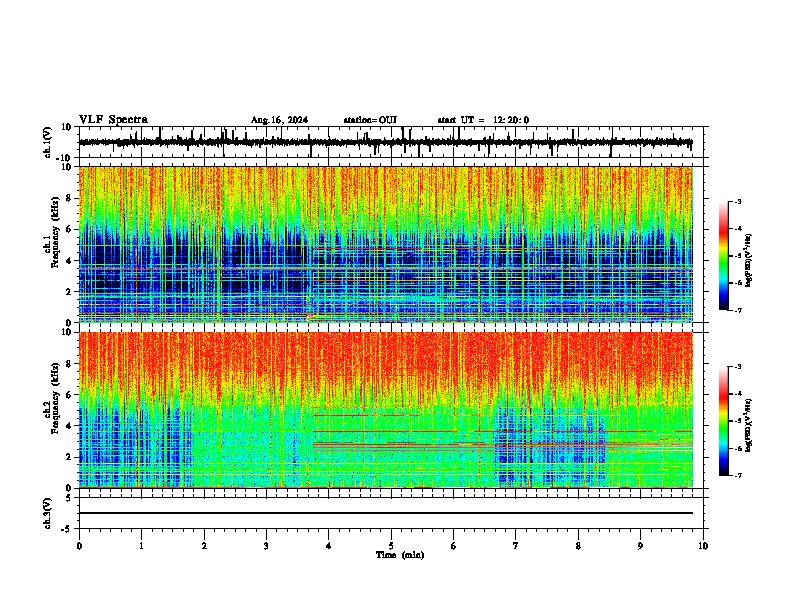The image size is (792, 612).
Task: Click the 'station=OUJ' label
Action: click(370, 120)
